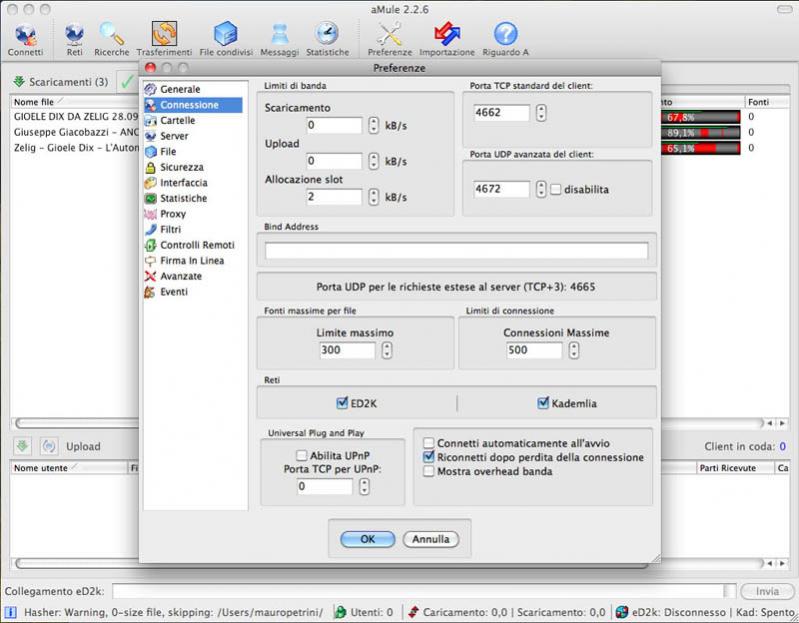The width and height of the screenshot is (799, 623).
Task: Click the Client in coda count
Action: (x=782, y=446)
